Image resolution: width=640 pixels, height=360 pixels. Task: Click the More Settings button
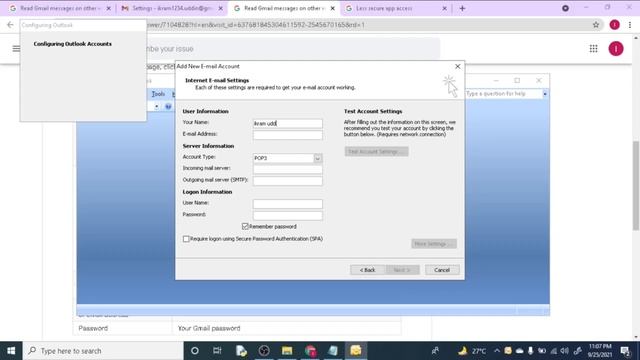click(434, 244)
